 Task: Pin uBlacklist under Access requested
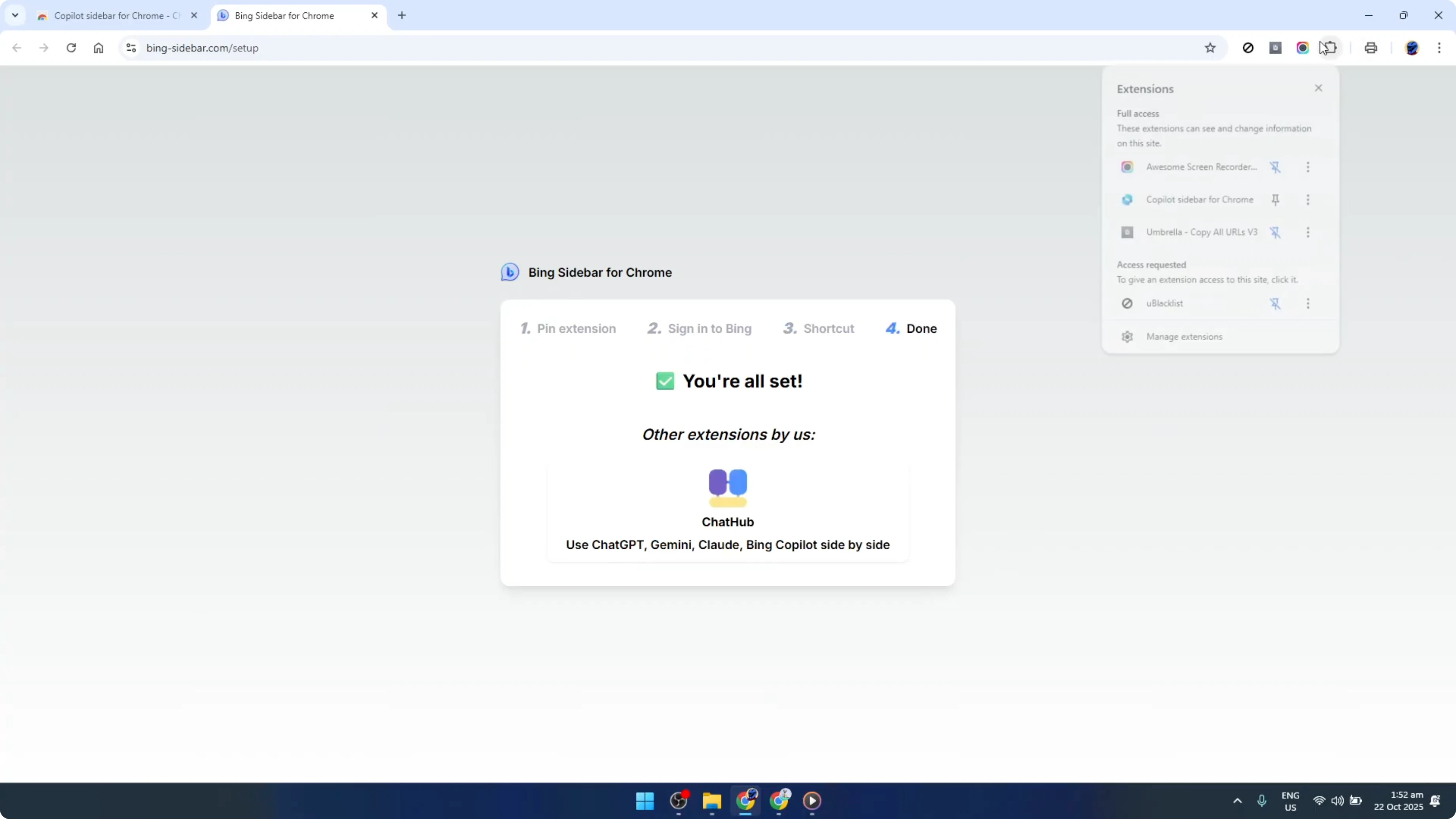[x=1276, y=303]
